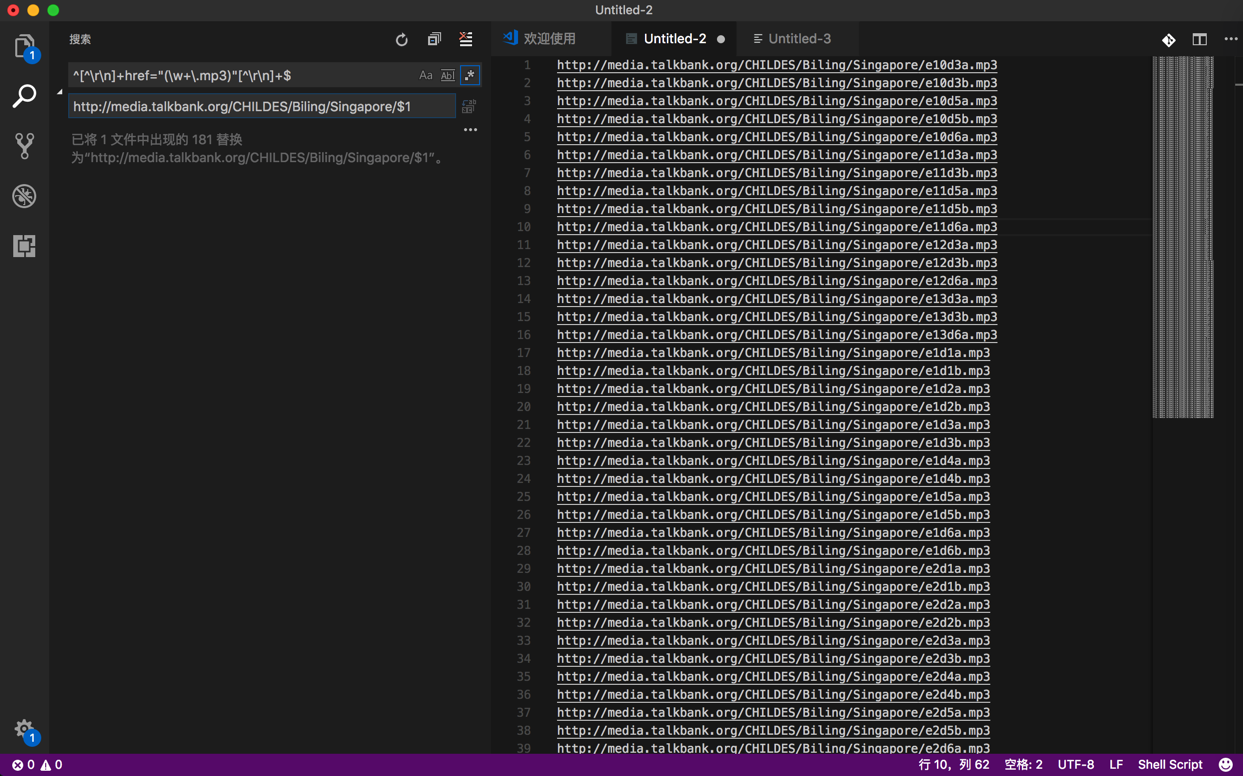Toggle search details ellipsis
The image size is (1243, 776).
click(470, 130)
